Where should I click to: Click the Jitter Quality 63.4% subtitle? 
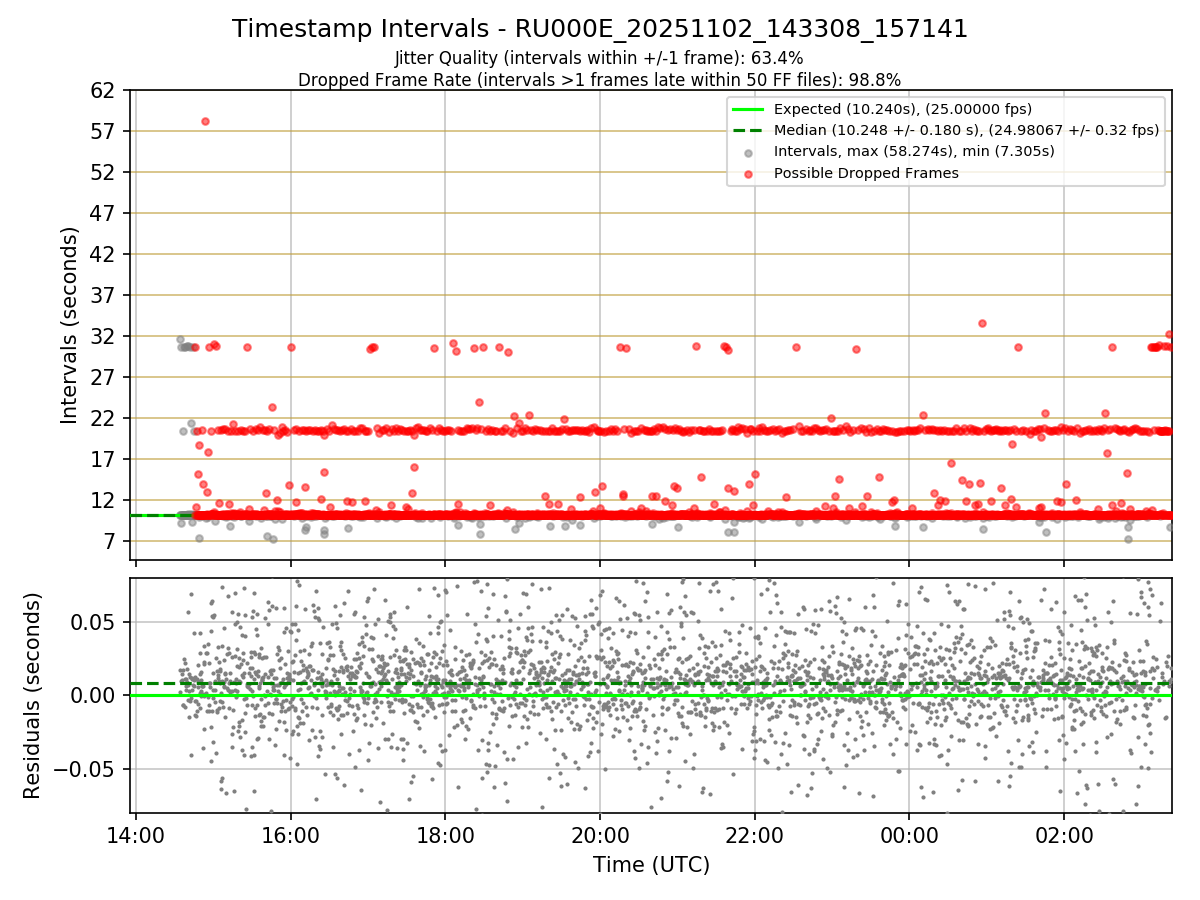[599, 58]
